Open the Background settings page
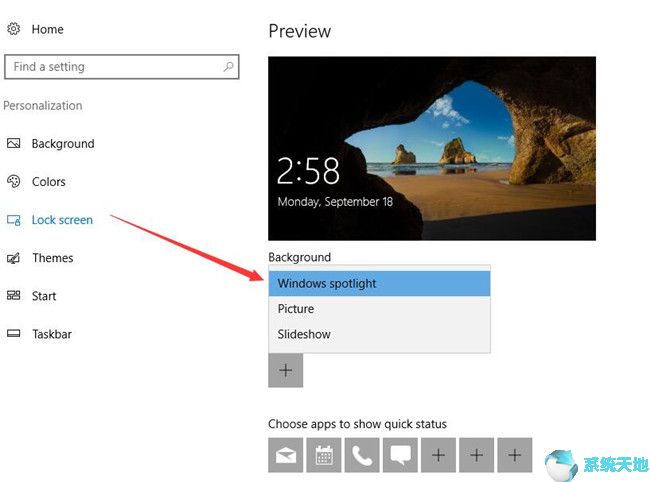The height and width of the screenshot is (482, 650). pos(63,144)
